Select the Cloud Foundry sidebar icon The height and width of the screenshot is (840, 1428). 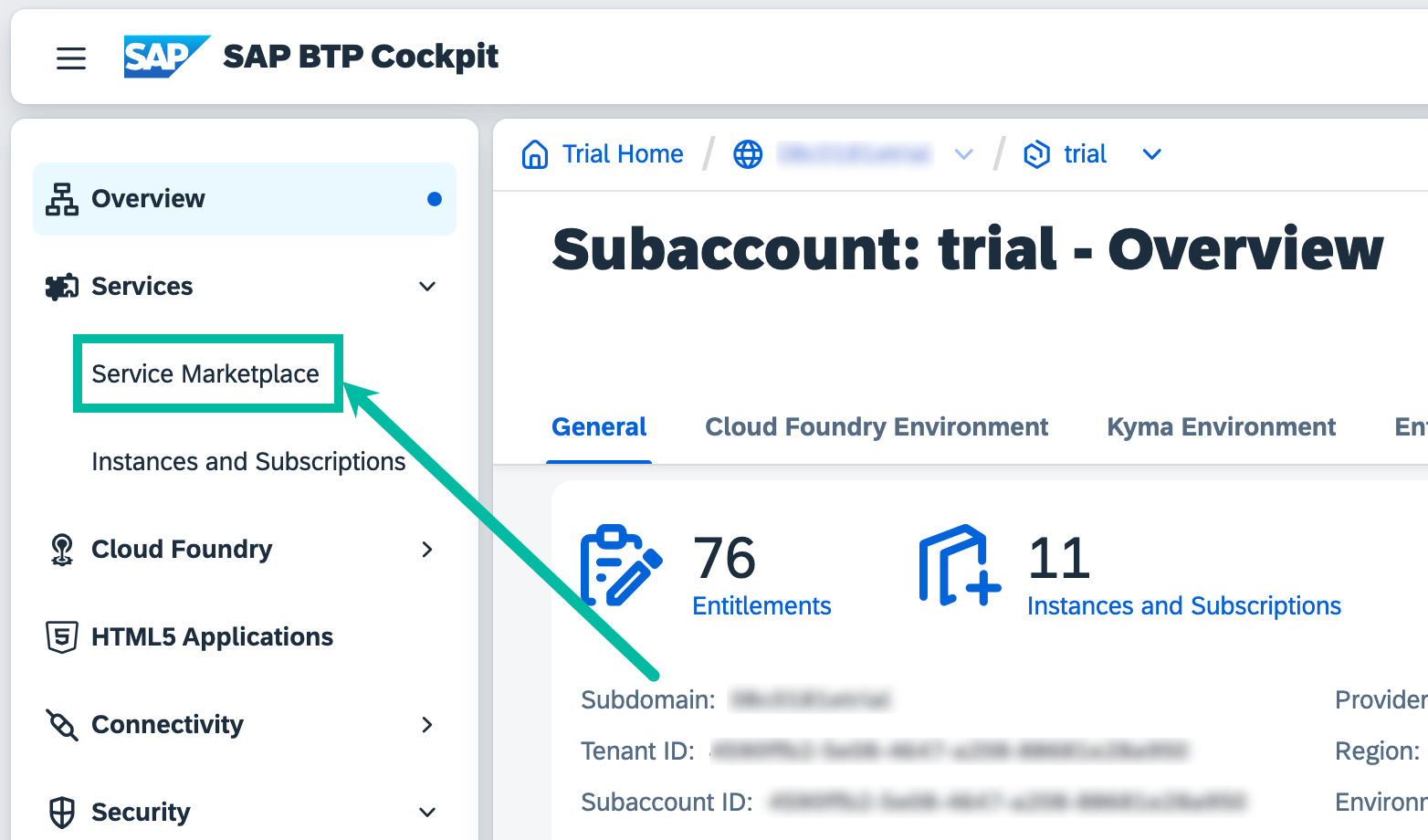coord(60,549)
